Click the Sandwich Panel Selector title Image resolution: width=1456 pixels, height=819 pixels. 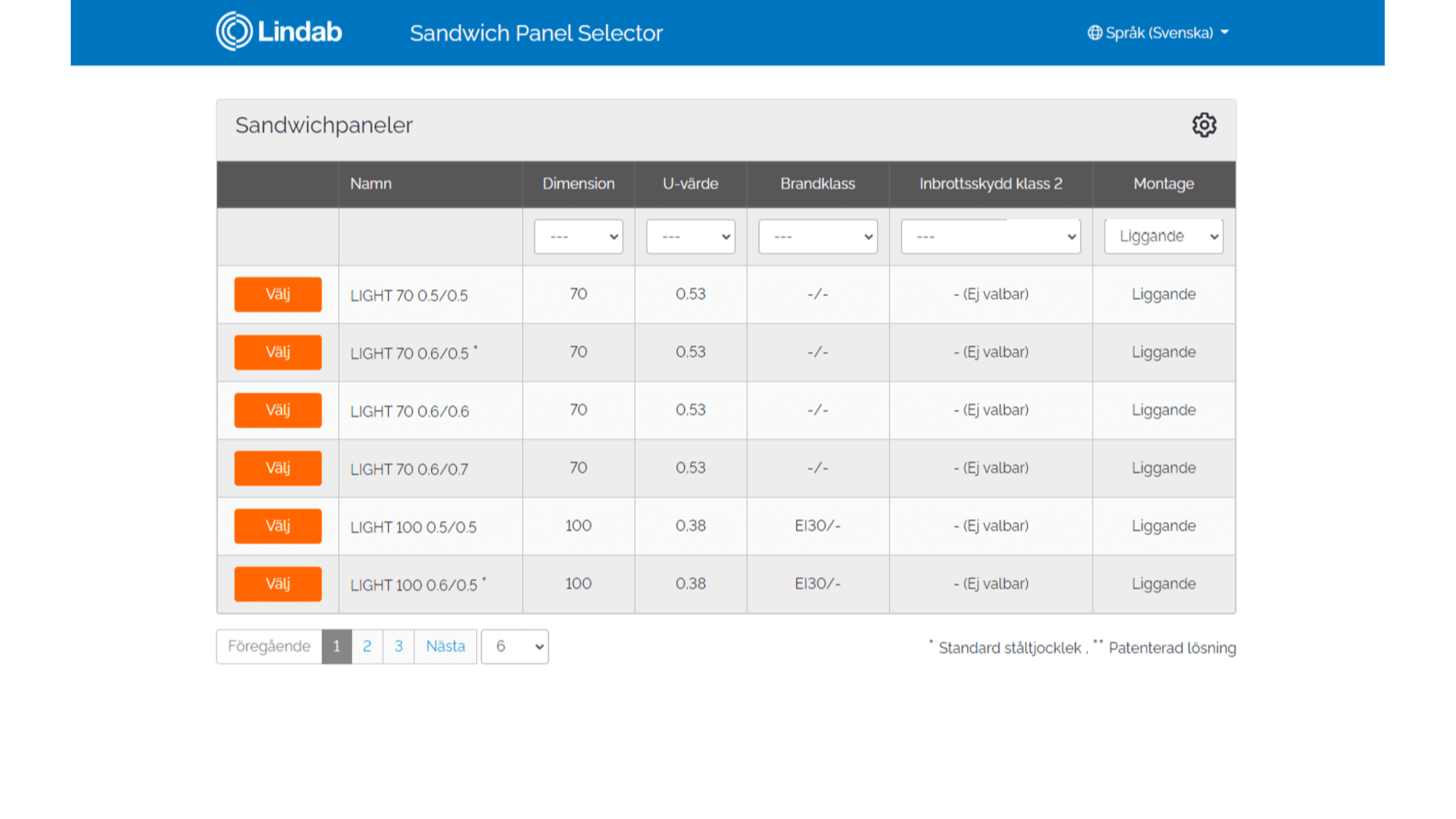536,33
